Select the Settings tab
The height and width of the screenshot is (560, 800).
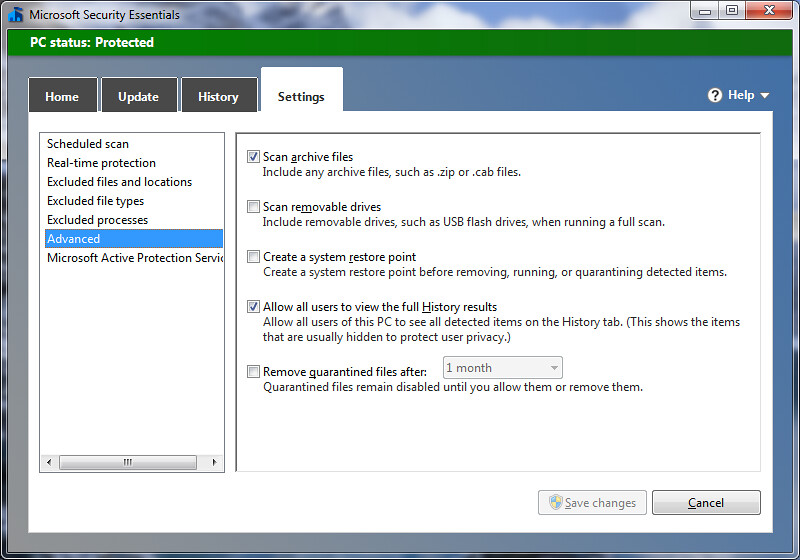pos(302,90)
